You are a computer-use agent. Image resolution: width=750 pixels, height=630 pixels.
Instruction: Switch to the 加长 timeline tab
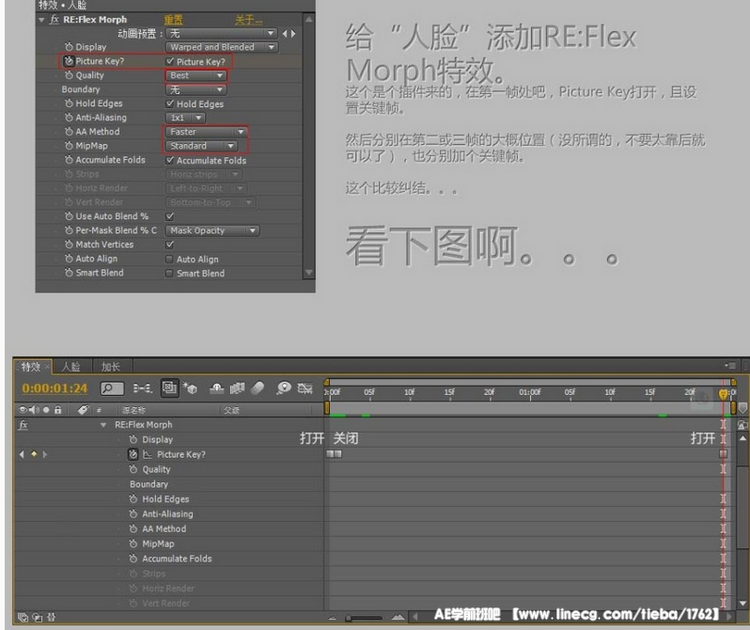110,366
